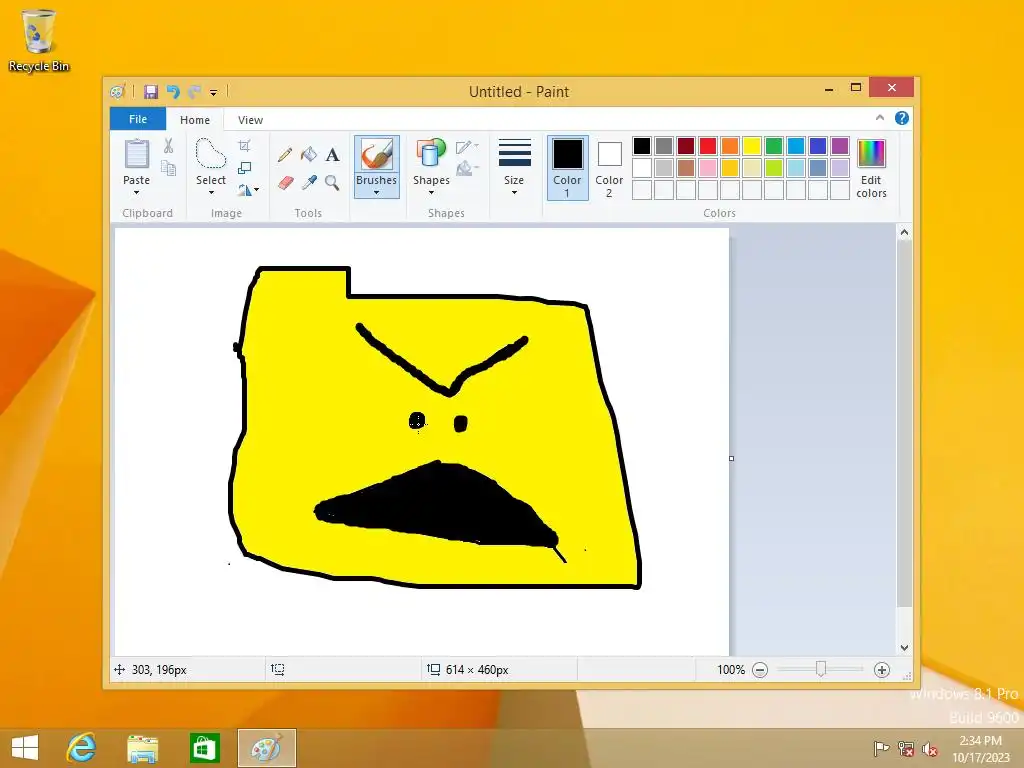Open Customize Quick Access Toolbar dropdown
The width and height of the screenshot is (1024, 768).
[214, 92]
